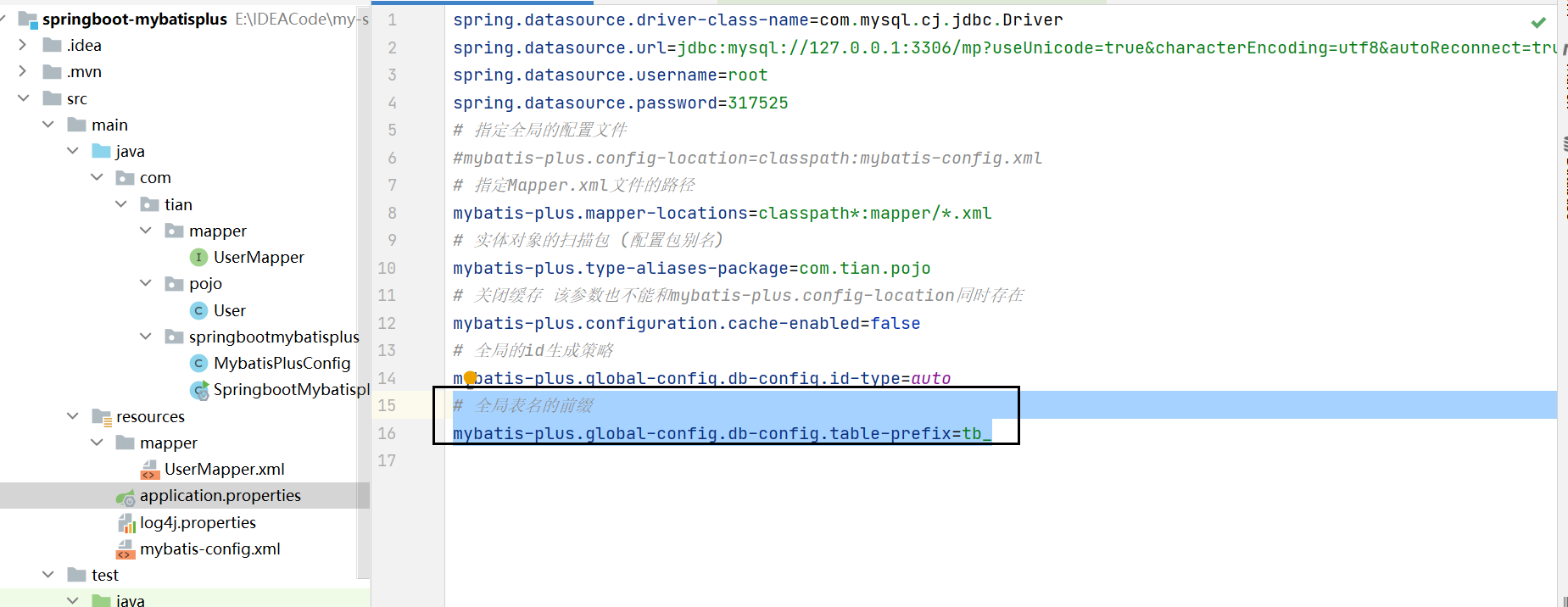
Task: Click the springboot-mybatisplus project folder icon
Action: pyautogui.click(x=28, y=19)
